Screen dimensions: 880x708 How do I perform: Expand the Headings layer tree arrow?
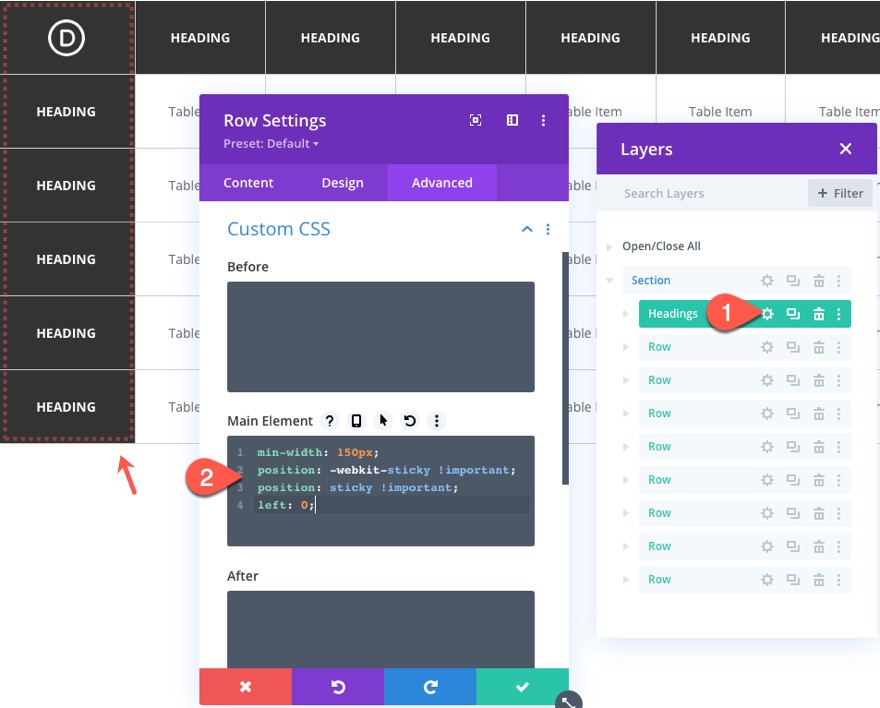point(626,314)
